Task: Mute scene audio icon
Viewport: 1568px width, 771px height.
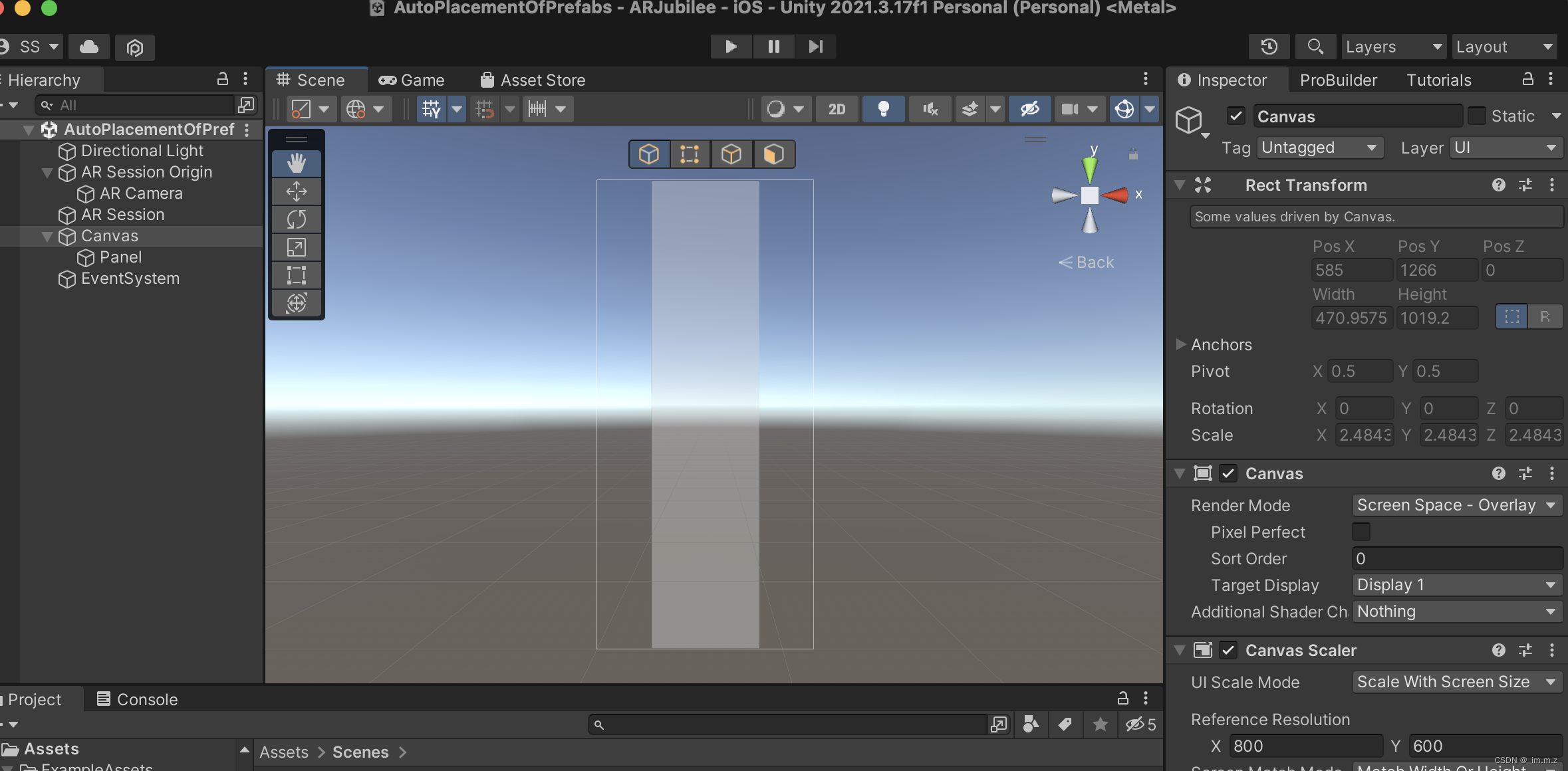Action: 930,108
